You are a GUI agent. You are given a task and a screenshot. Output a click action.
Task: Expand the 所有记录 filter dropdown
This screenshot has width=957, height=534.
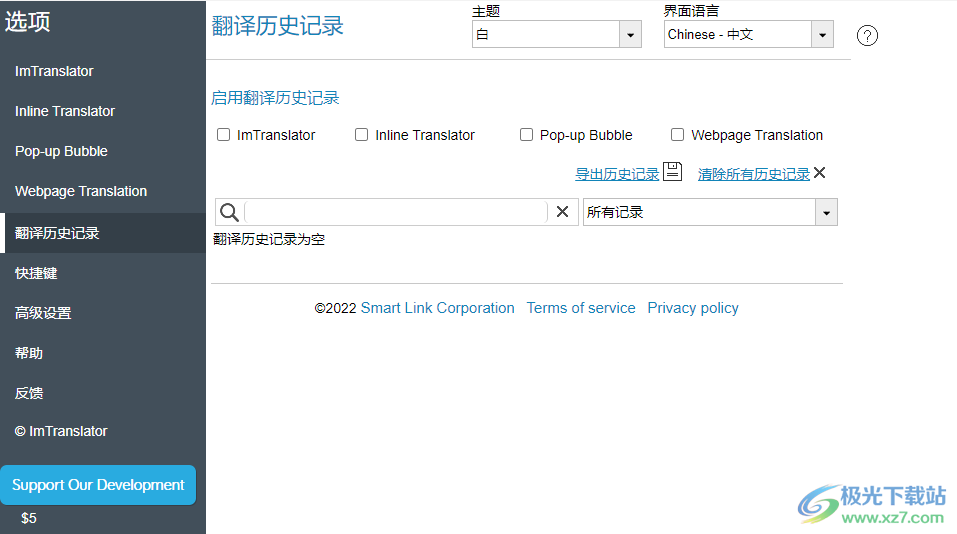click(710, 212)
